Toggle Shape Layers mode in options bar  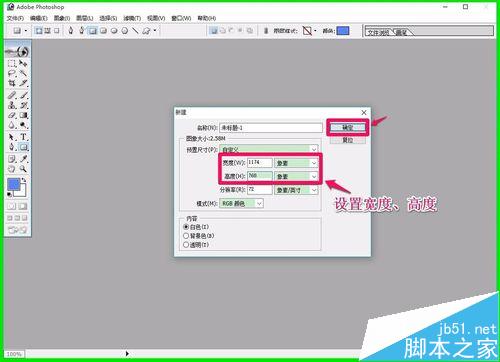point(39,31)
